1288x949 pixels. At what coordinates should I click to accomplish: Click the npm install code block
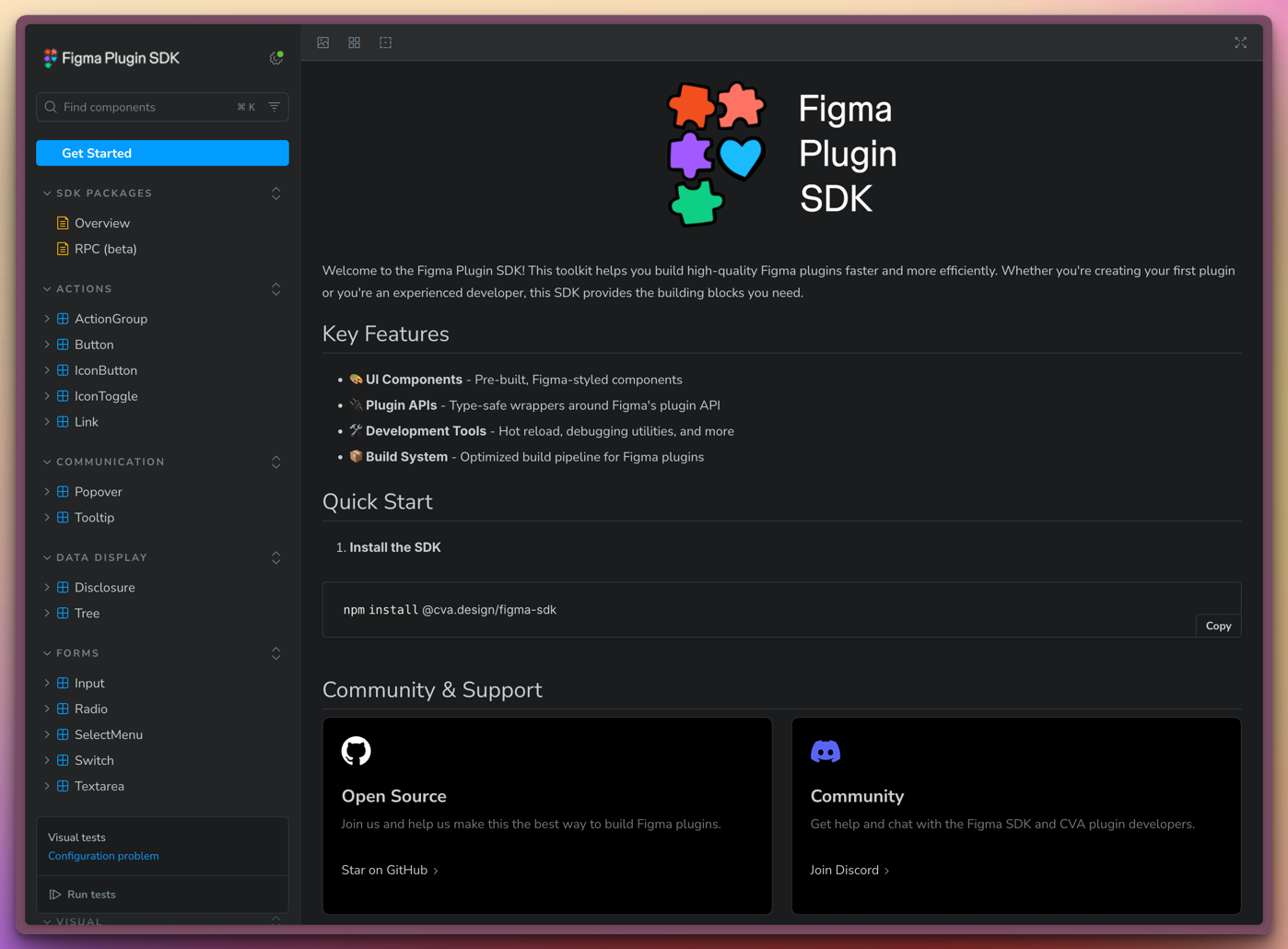(x=781, y=609)
